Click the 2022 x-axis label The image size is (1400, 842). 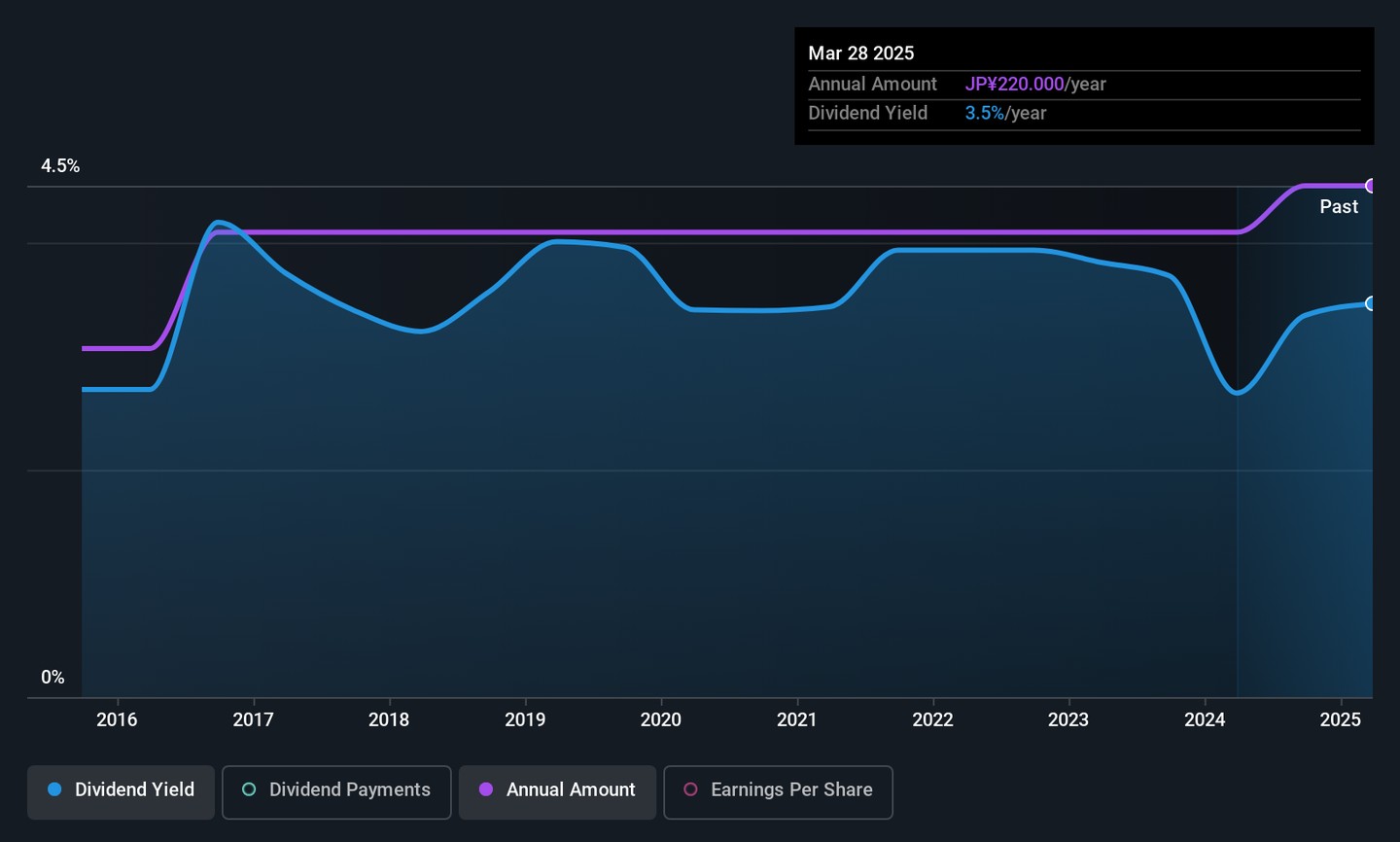click(932, 719)
